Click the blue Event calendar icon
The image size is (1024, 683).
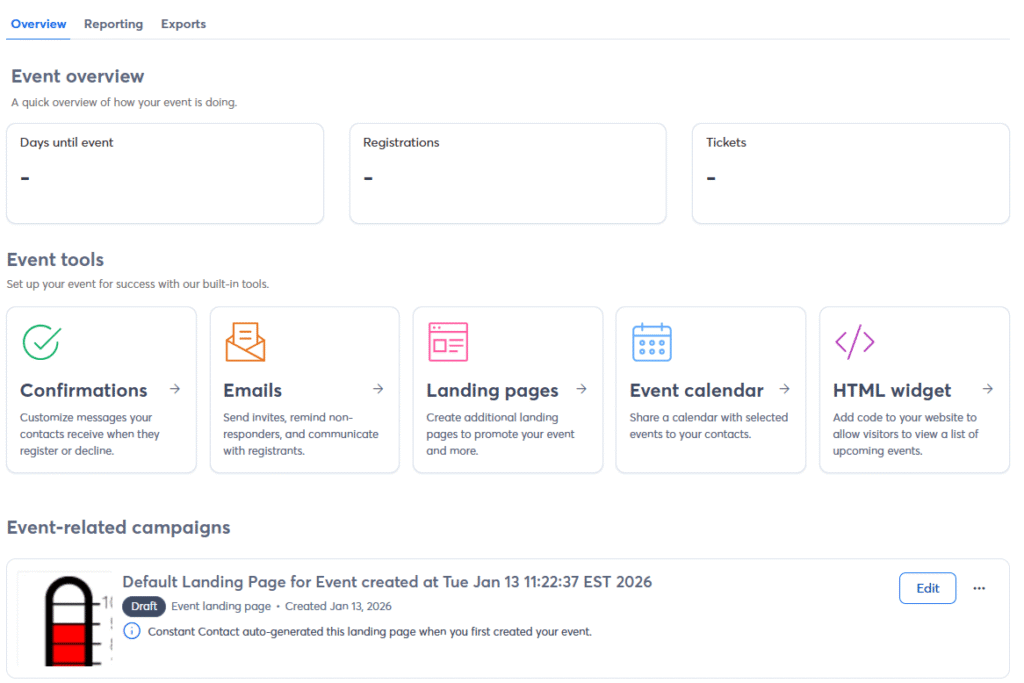coord(651,342)
